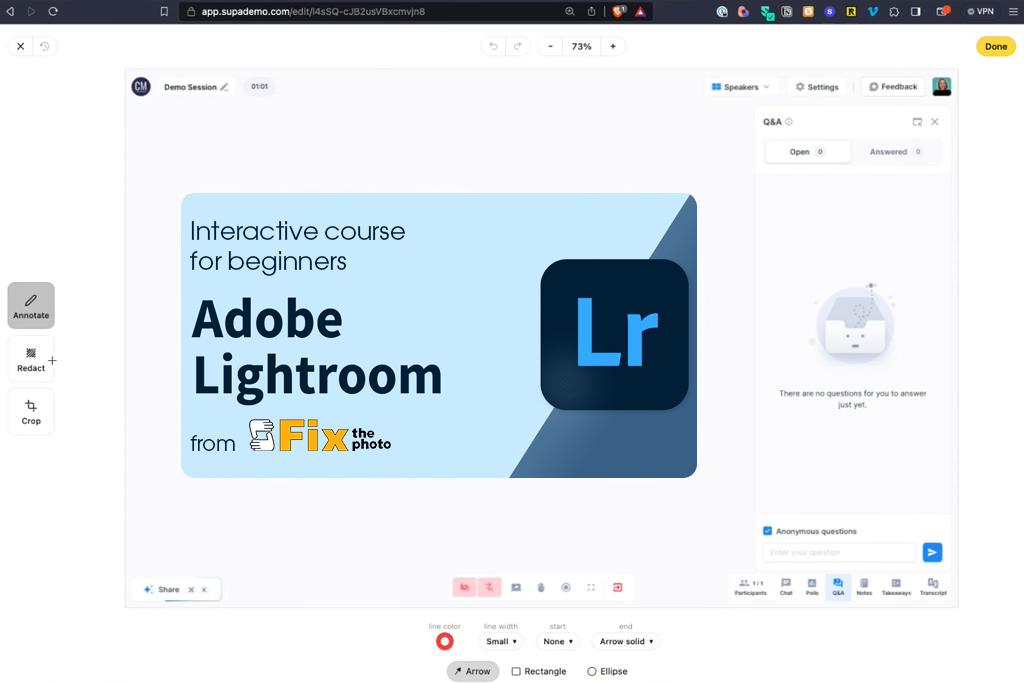Click the bookmark icon in address bar
1024x683 pixels.
(164, 11)
